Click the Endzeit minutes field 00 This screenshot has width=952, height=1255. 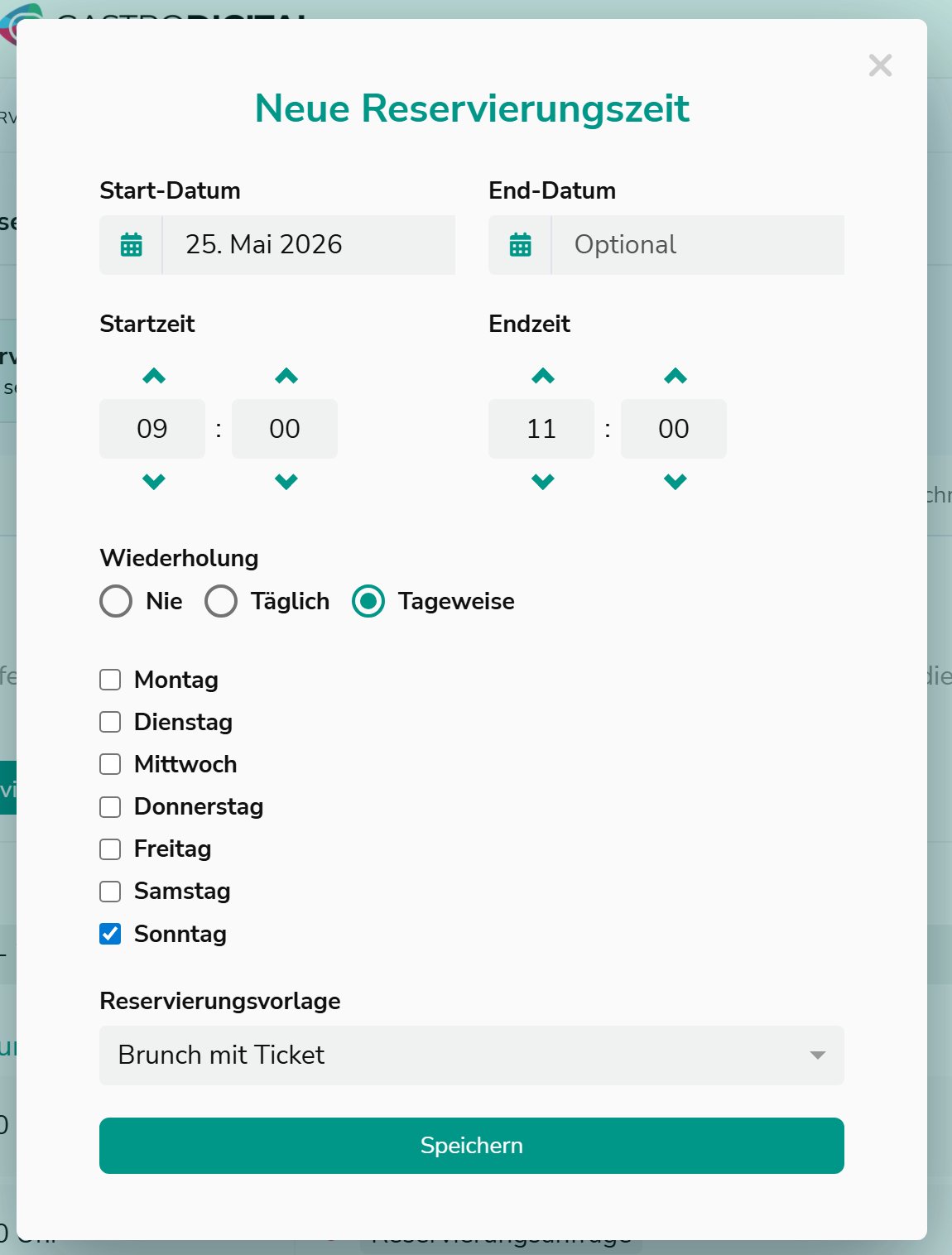(x=674, y=429)
